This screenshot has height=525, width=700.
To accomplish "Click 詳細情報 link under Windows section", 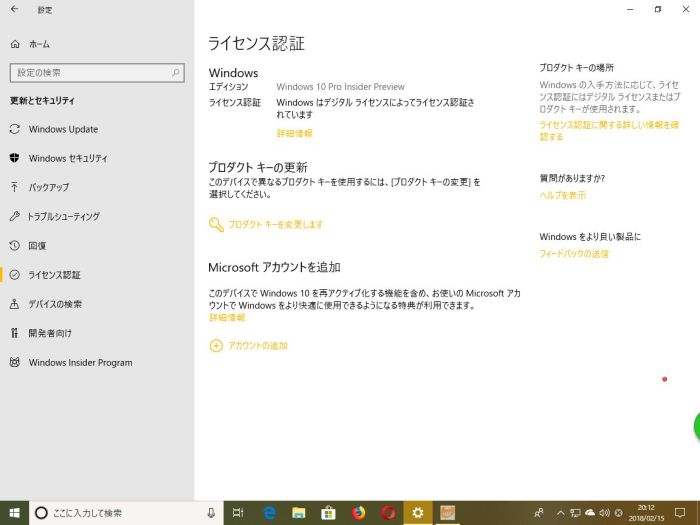I will 294,133.
